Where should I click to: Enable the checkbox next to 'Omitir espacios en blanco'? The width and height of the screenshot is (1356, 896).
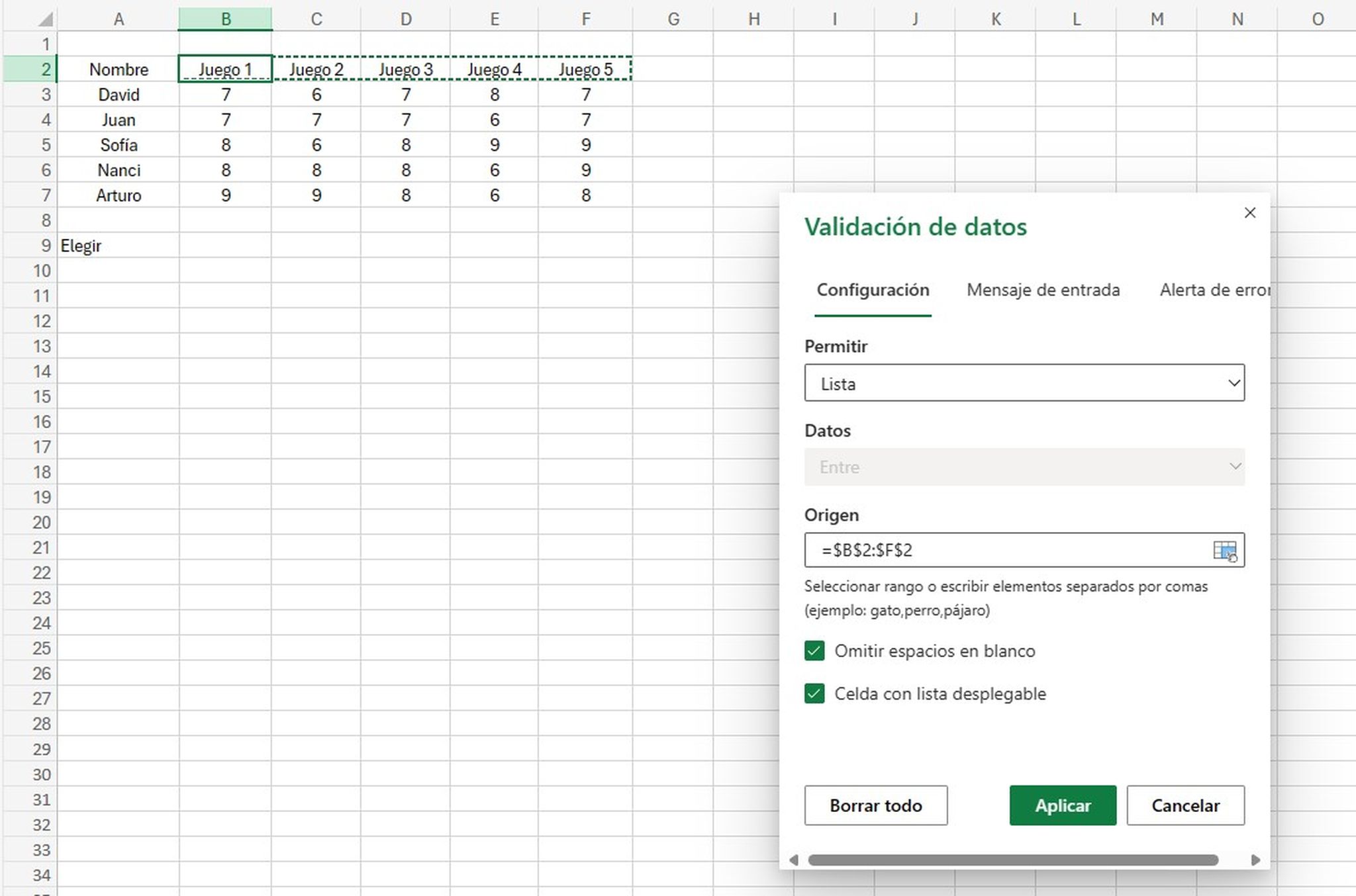[x=814, y=650]
